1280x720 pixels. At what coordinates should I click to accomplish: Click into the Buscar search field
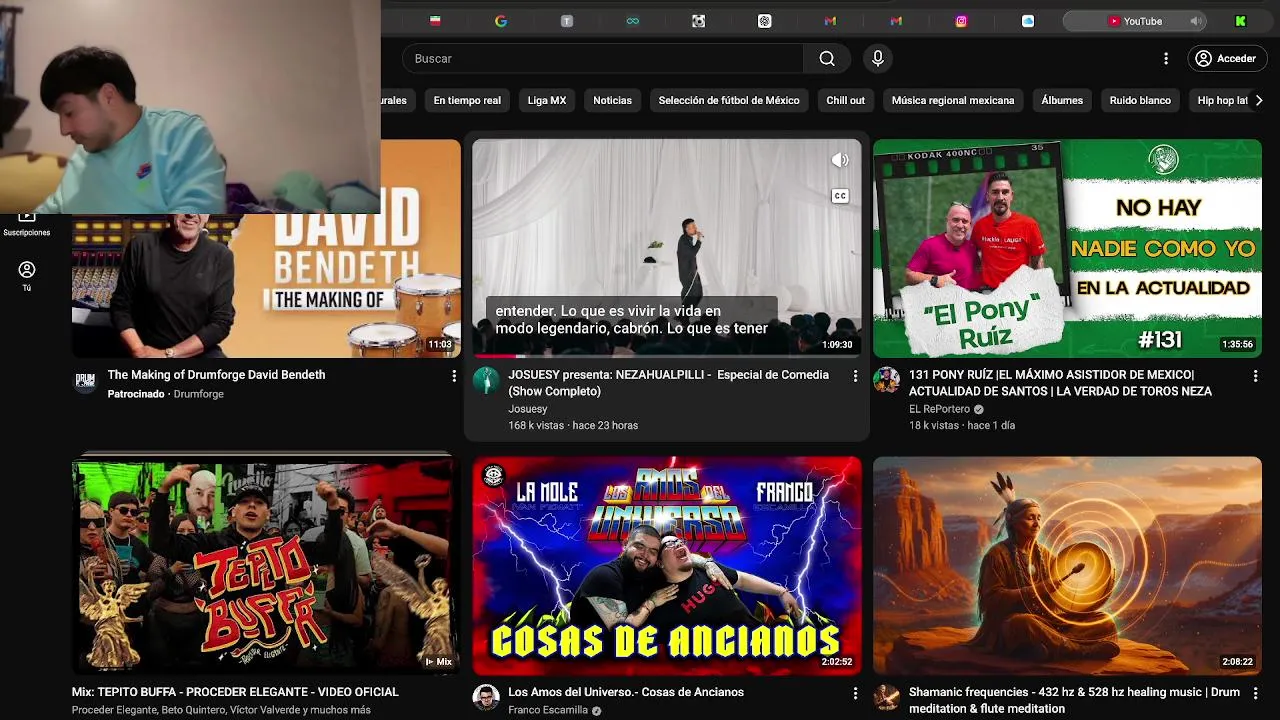(x=603, y=59)
